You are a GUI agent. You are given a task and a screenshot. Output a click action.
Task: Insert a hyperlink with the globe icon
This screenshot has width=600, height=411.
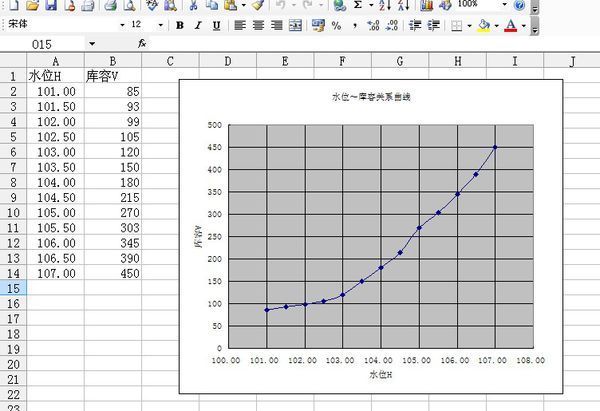pos(339,5)
